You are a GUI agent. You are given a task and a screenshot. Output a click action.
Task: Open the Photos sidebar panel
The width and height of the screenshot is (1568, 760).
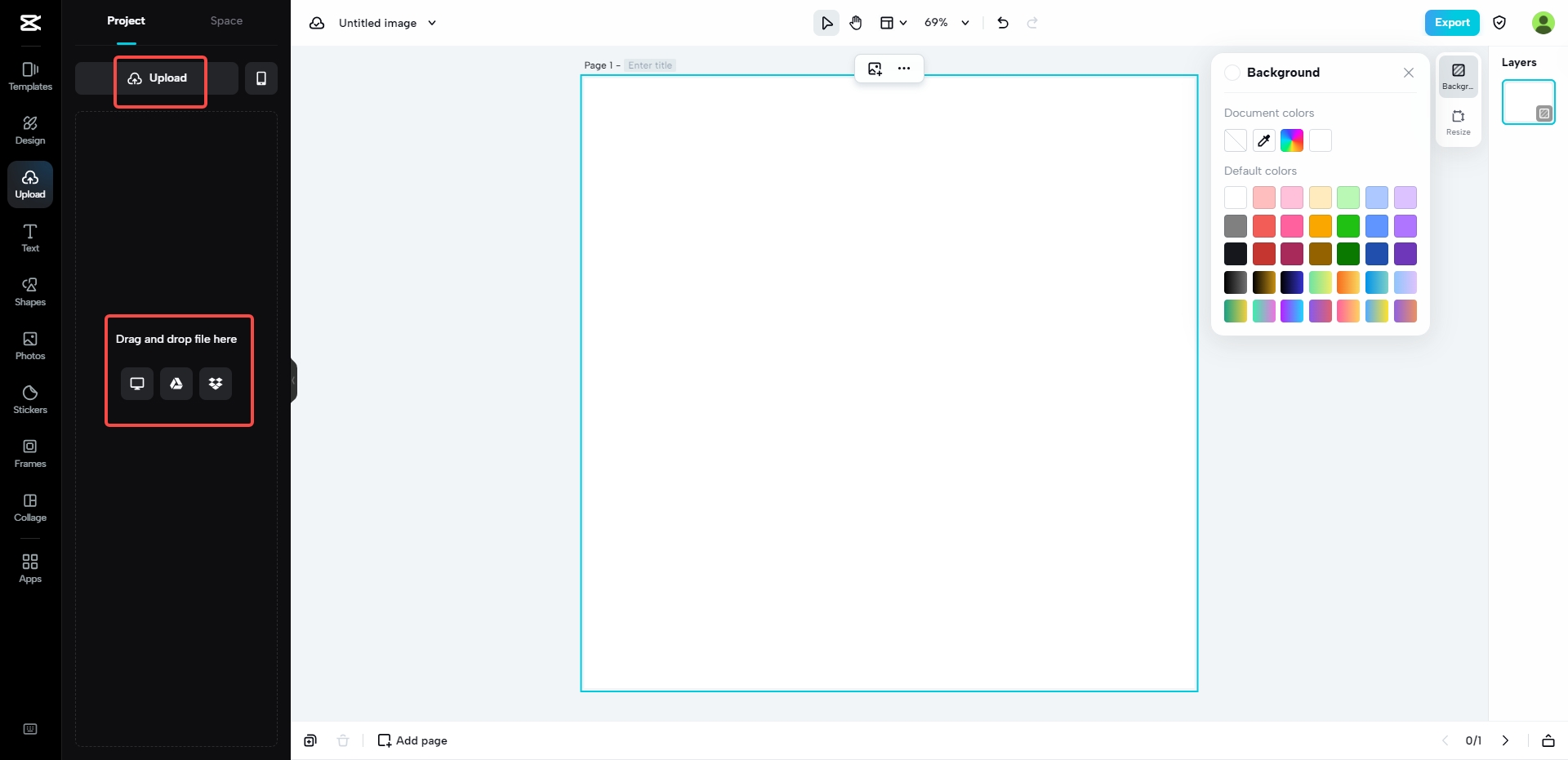pyautogui.click(x=30, y=346)
